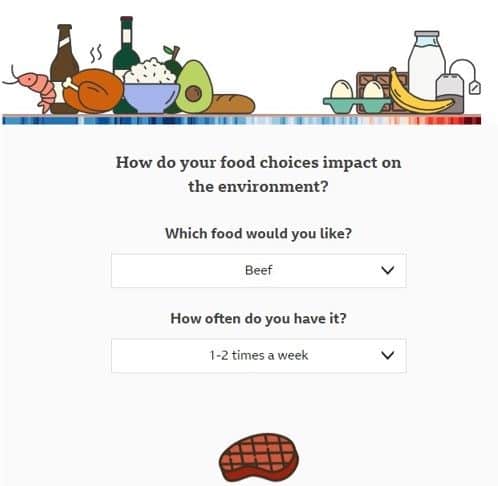Click the grilled beef steak icon

tap(259, 457)
